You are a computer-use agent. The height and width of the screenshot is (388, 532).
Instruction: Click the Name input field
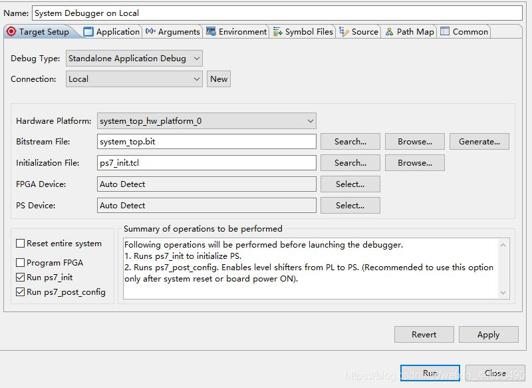coord(277,13)
